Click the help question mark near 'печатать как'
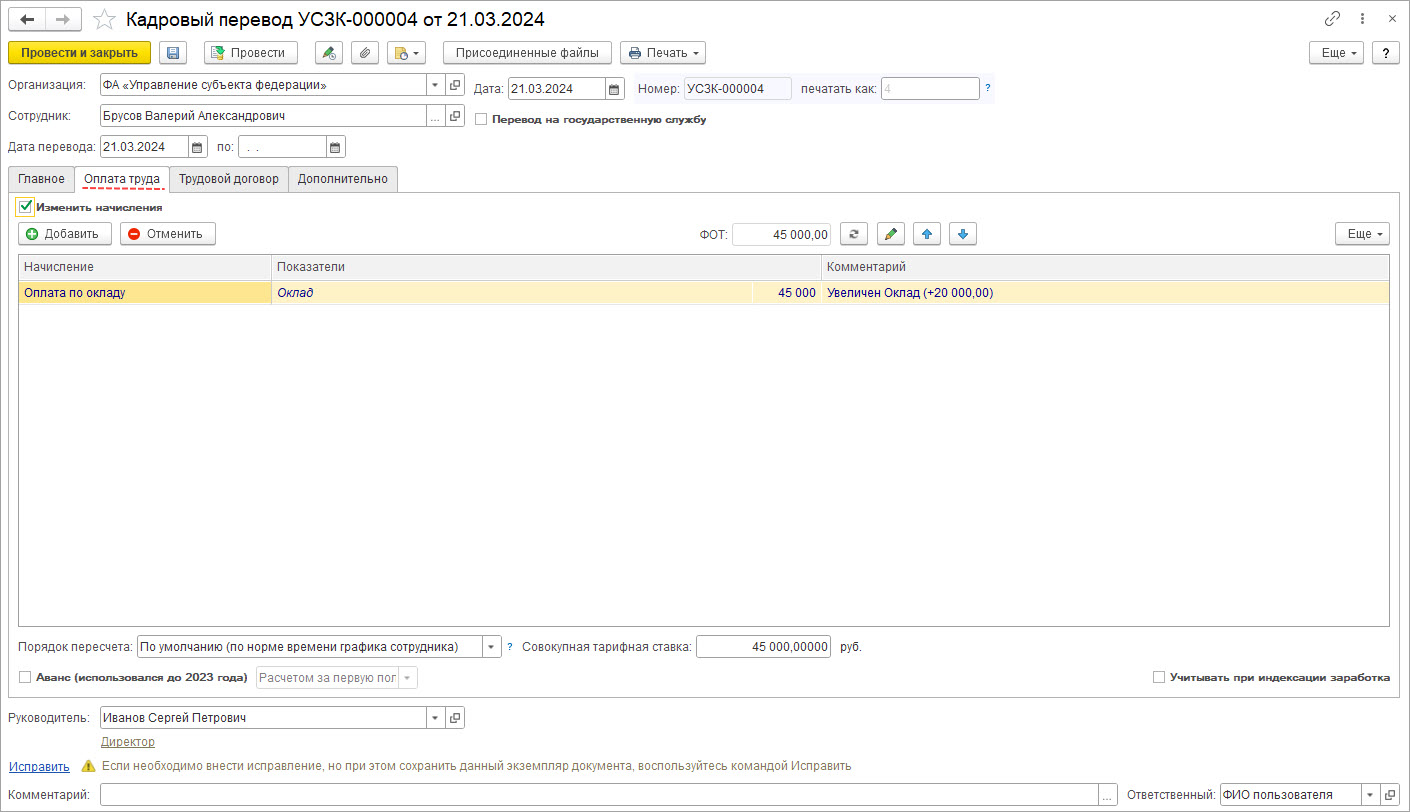Viewport: 1410px width, 812px height. (988, 88)
